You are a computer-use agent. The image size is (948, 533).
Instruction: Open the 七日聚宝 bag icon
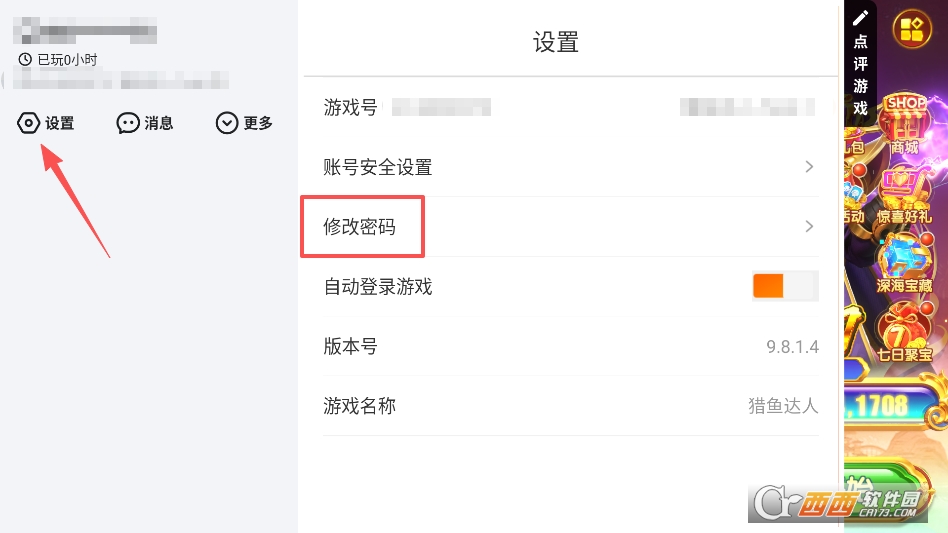904,333
